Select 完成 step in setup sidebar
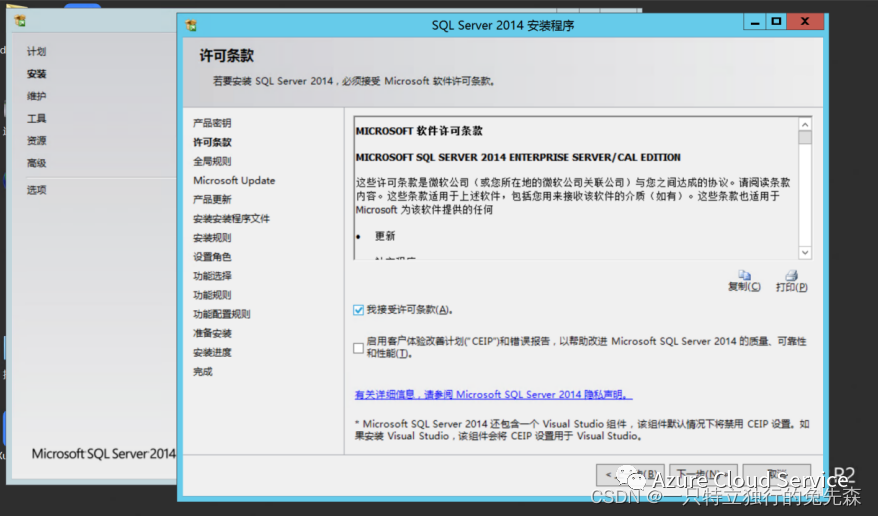878x516 pixels. tap(203, 372)
